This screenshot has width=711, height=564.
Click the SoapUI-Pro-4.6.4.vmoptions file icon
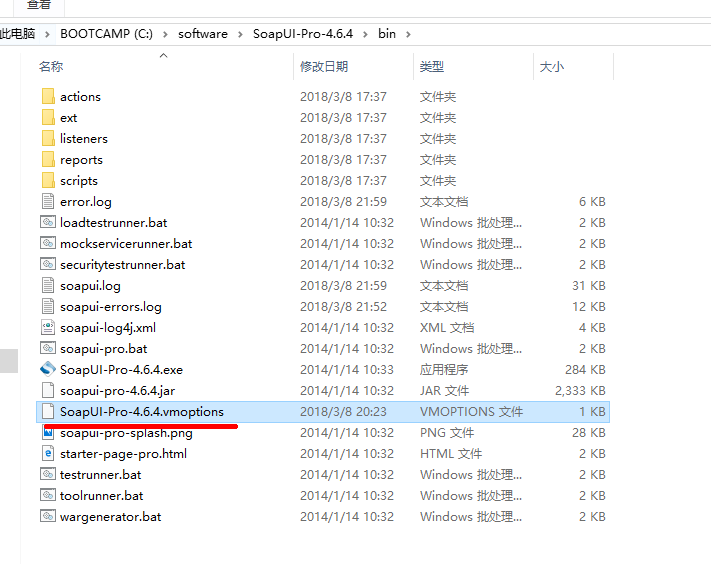(48, 412)
